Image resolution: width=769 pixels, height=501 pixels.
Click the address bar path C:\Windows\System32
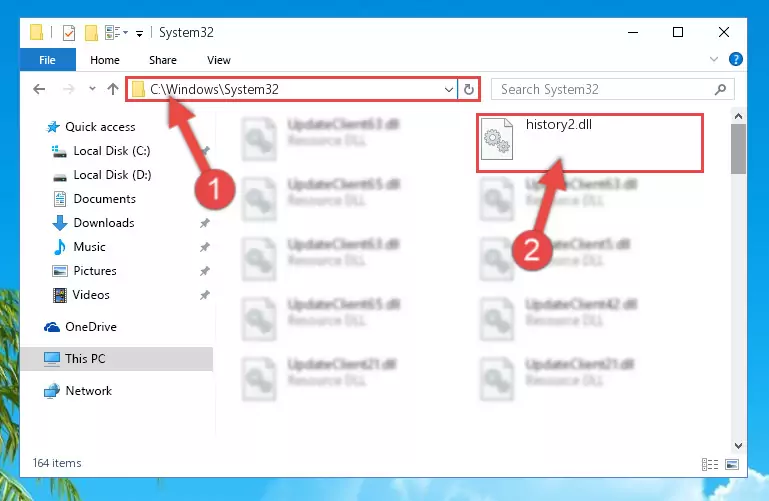[214, 89]
